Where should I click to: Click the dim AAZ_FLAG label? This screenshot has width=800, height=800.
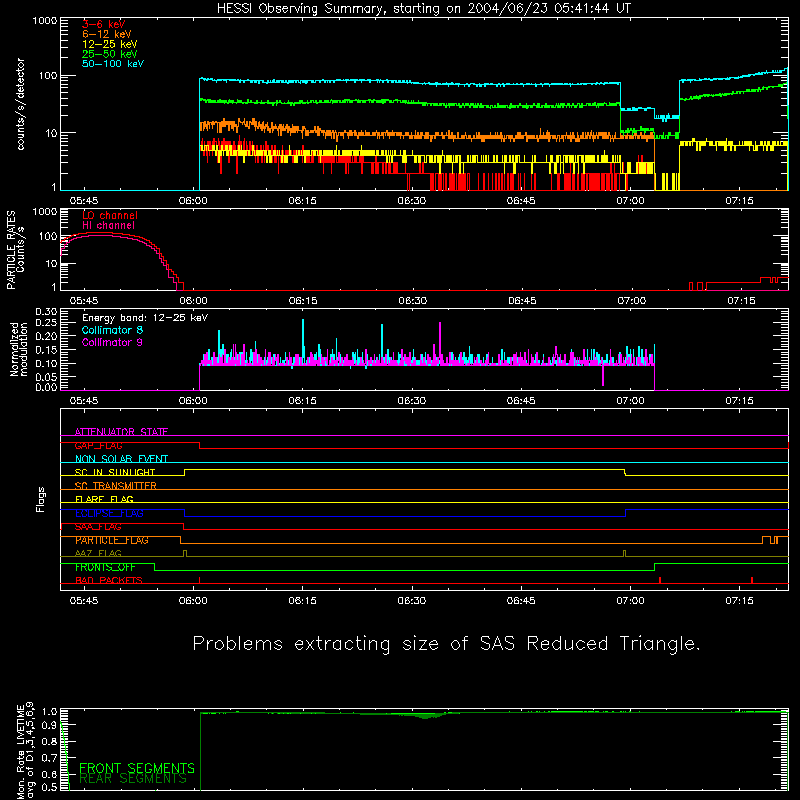pos(98,554)
